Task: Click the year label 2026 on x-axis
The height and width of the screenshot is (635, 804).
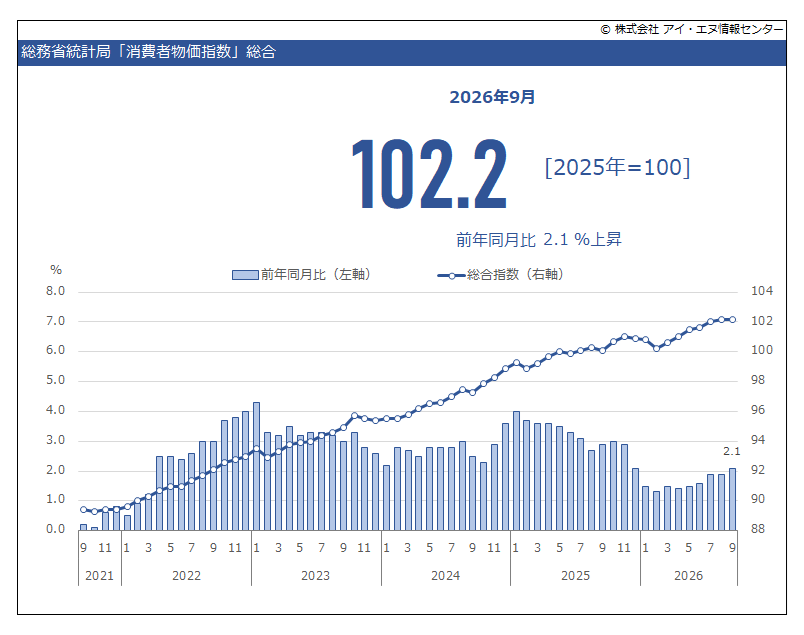Action: click(689, 576)
